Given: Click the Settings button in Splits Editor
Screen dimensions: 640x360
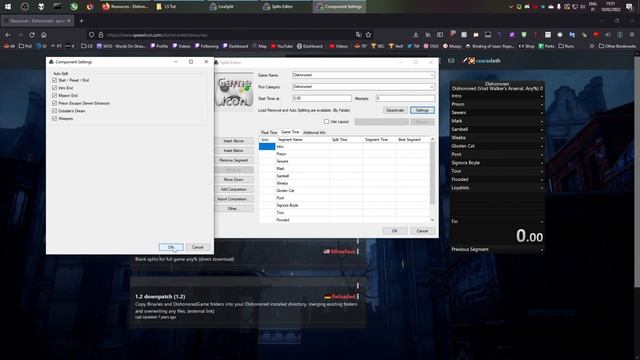Looking at the screenshot, I should pos(422,110).
